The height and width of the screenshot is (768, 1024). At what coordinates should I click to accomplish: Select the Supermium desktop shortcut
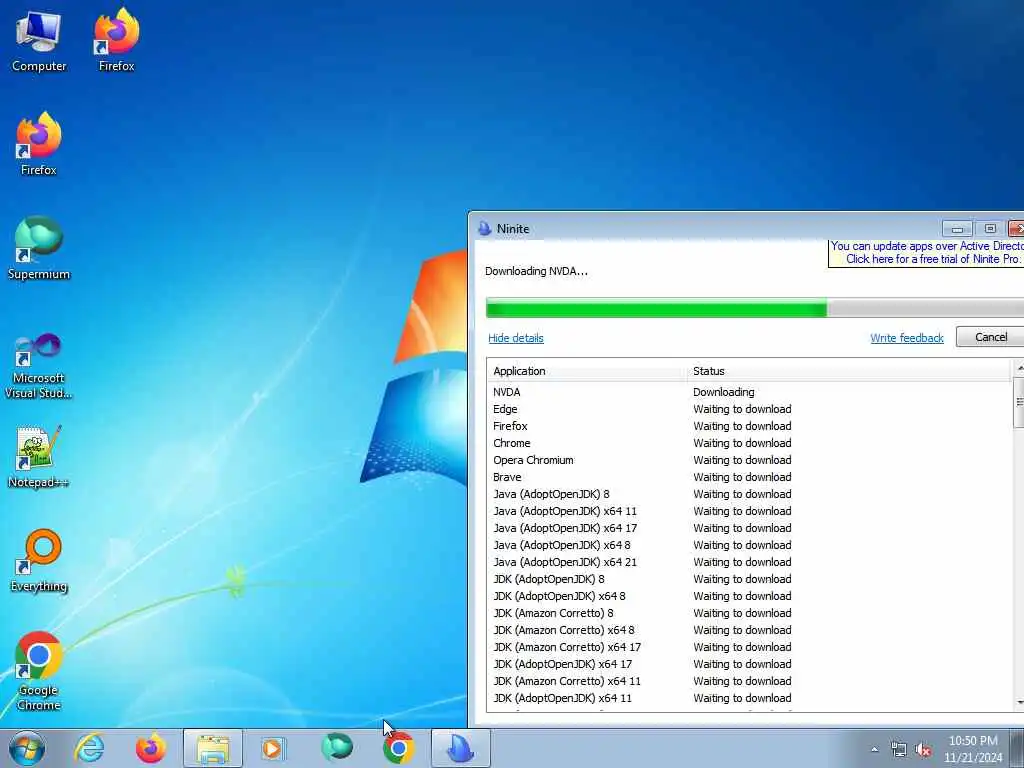click(x=39, y=248)
